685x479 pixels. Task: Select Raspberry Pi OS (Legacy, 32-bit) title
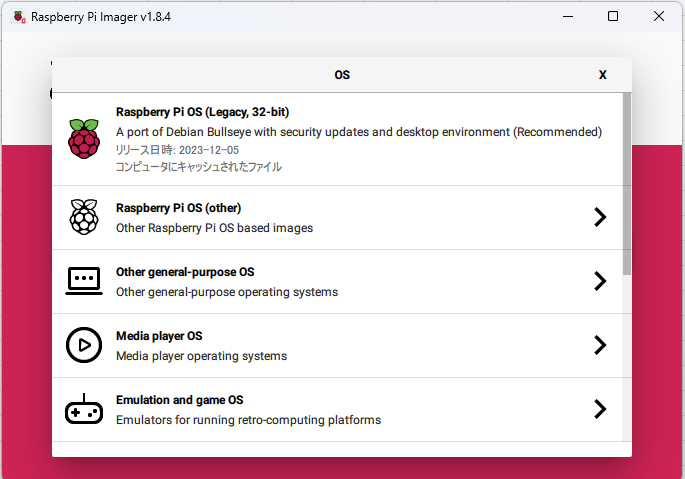202,112
